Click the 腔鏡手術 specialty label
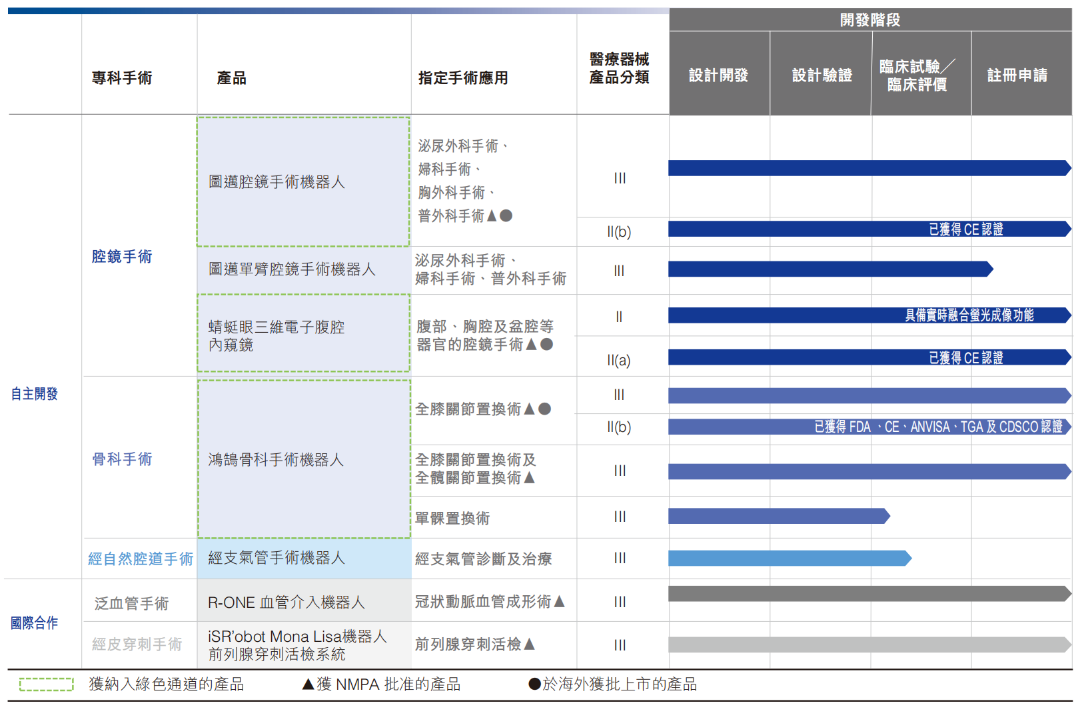This screenshot has height=706, width=1080. (x=122, y=257)
